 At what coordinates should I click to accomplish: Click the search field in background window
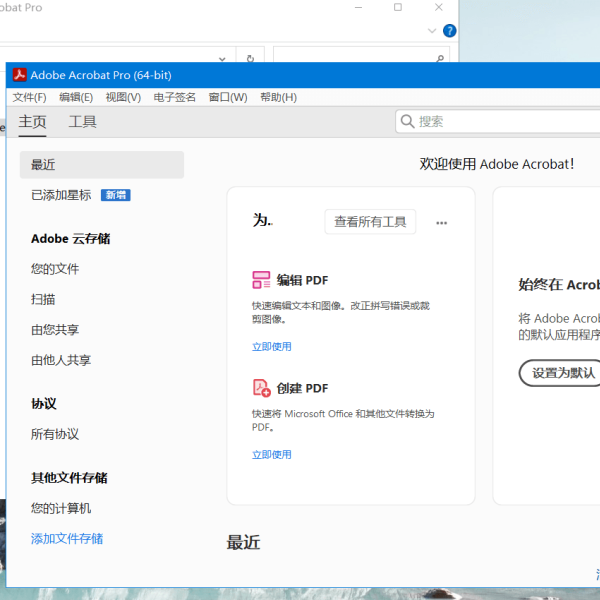(x=361, y=54)
